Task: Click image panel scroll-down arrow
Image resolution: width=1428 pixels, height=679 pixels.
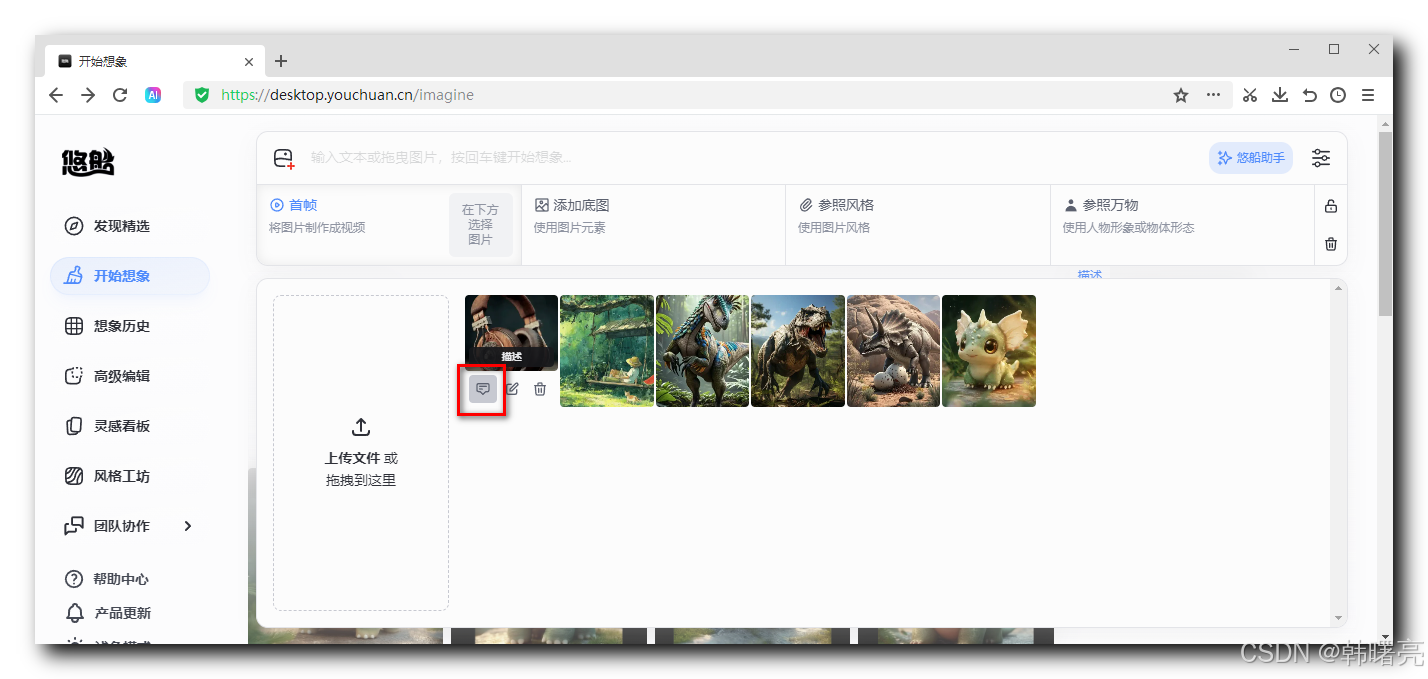Action: (x=1338, y=618)
